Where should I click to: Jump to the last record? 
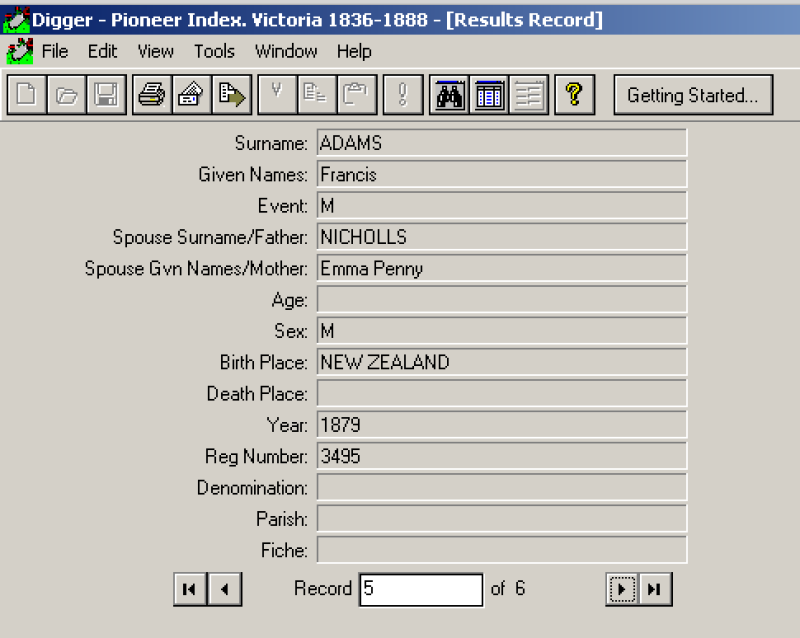[655, 589]
